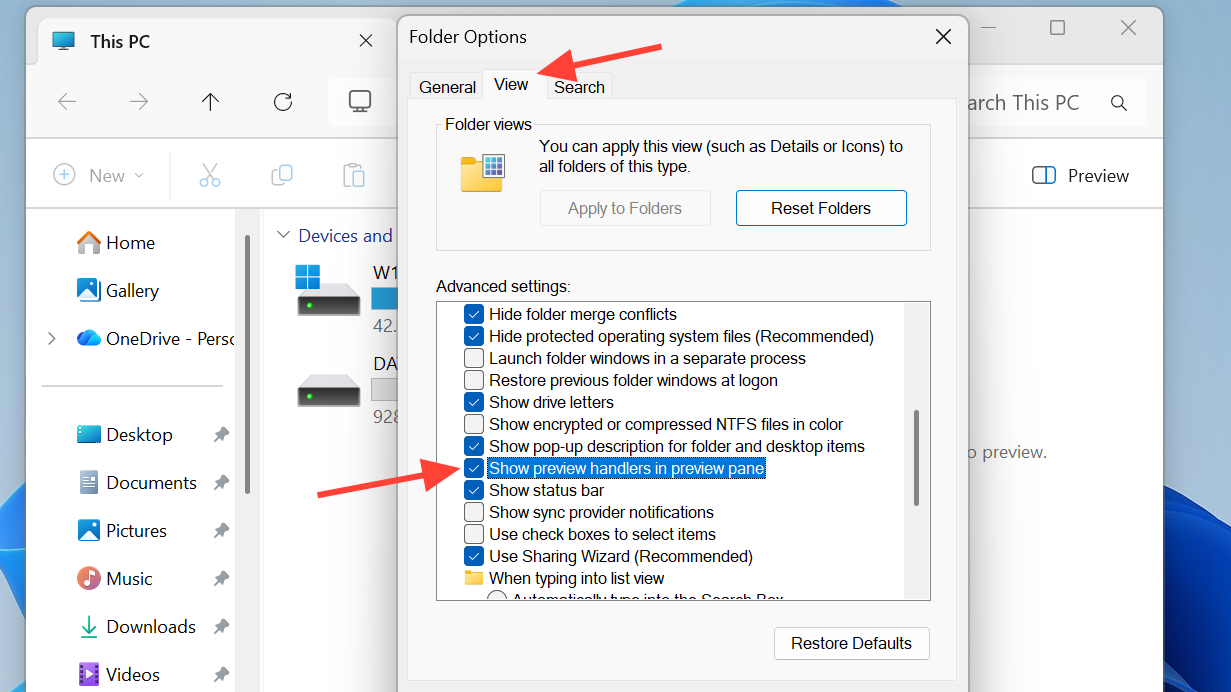
Task: Collapse the Devices and drives group
Action: coord(282,236)
